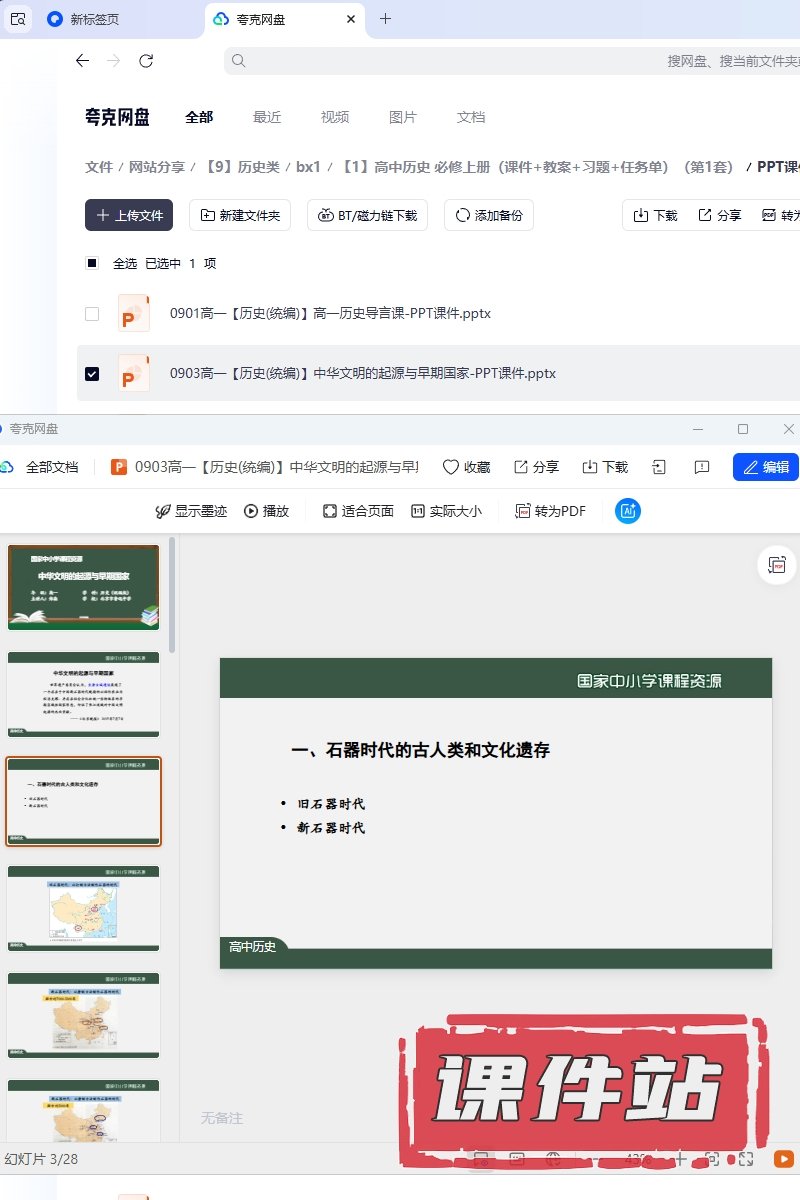The image size is (800, 1200).
Task: Click the feedback icon beside the edit button
Action: [x=702, y=467]
